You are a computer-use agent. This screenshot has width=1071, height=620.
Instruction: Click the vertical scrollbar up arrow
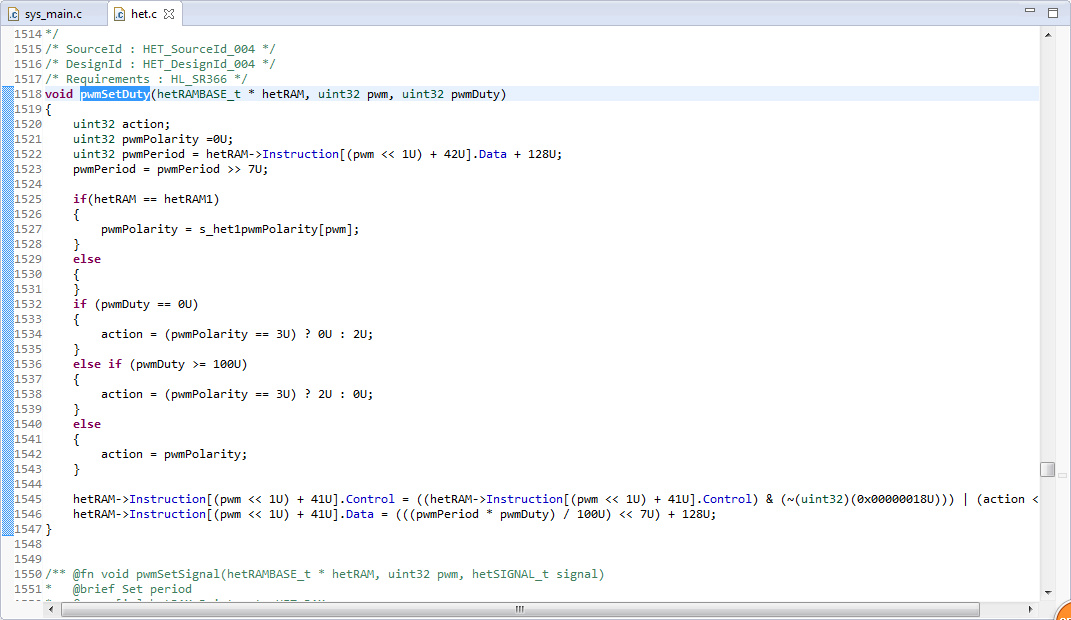coord(1048,35)
